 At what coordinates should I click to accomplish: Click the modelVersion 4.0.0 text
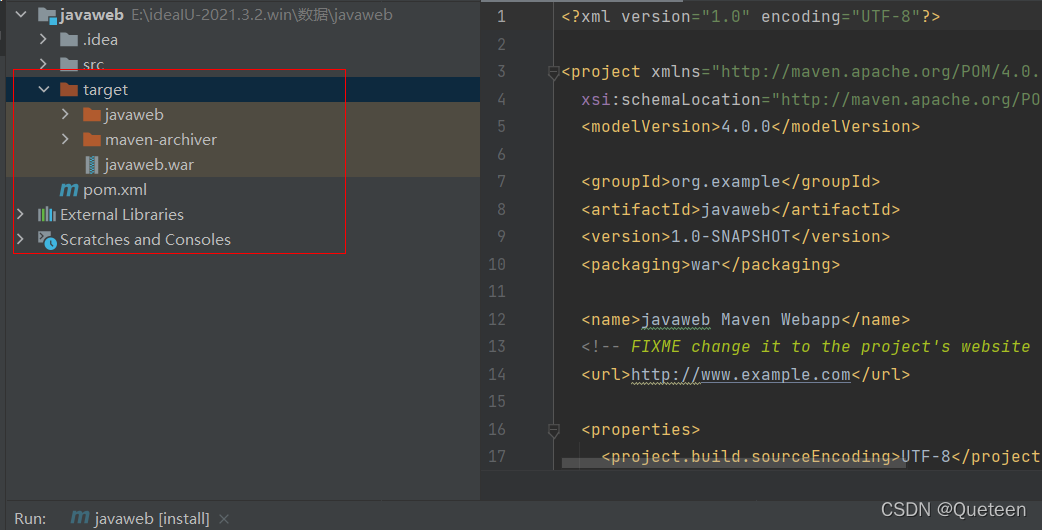(750, 126)
